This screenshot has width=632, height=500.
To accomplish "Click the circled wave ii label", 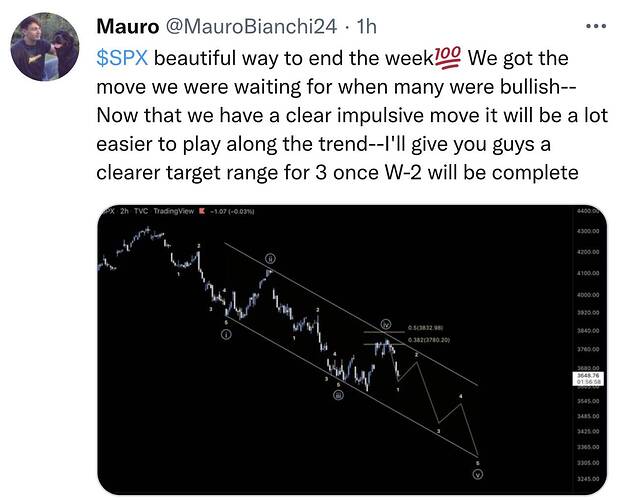I will (x=270, y=258).
